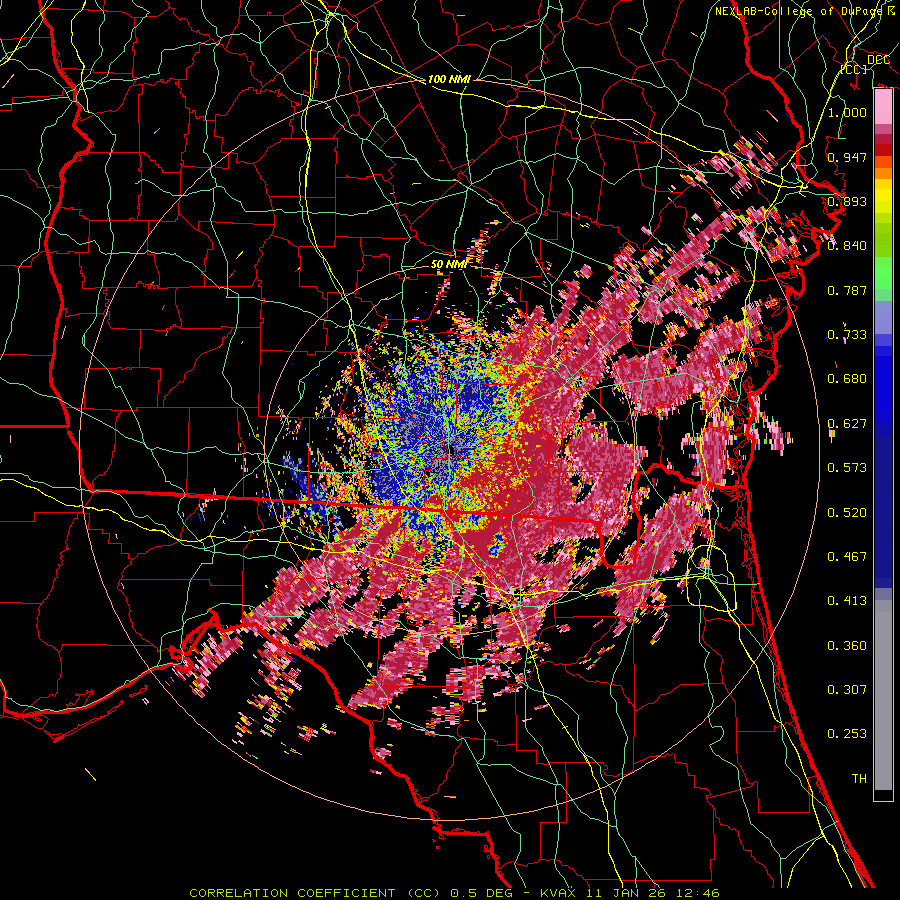Pick the orange segment of color bar
Image resolution: width=900 pixels, height=900 pixels.
pos(883,173)
